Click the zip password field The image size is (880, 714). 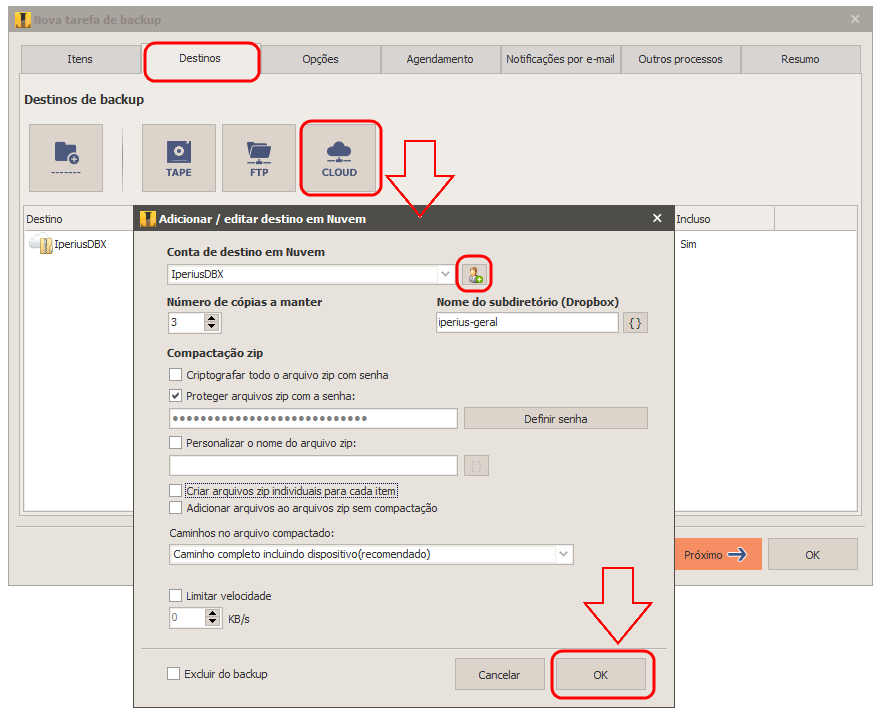pyautogui.click(x=313, y=419)
